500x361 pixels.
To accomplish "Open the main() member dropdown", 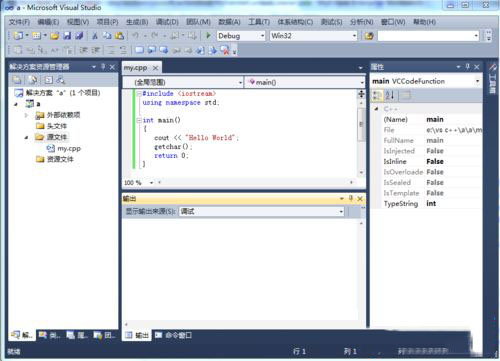I will pos(362,82).
